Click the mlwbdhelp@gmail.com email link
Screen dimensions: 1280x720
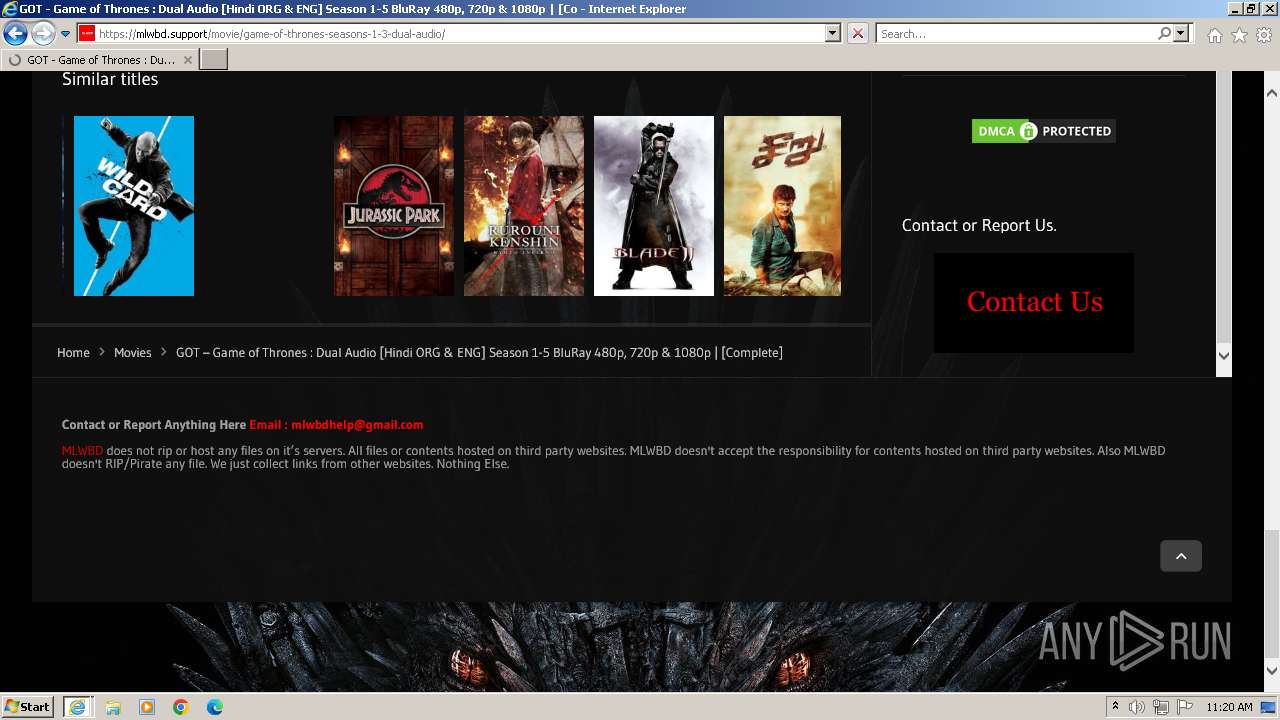point(357,425)
